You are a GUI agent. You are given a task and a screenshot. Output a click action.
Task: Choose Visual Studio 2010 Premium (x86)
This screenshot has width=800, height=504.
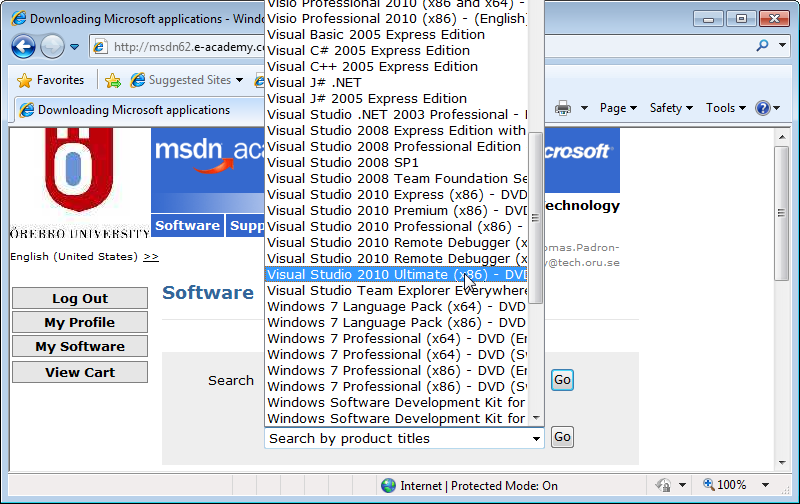396,210
